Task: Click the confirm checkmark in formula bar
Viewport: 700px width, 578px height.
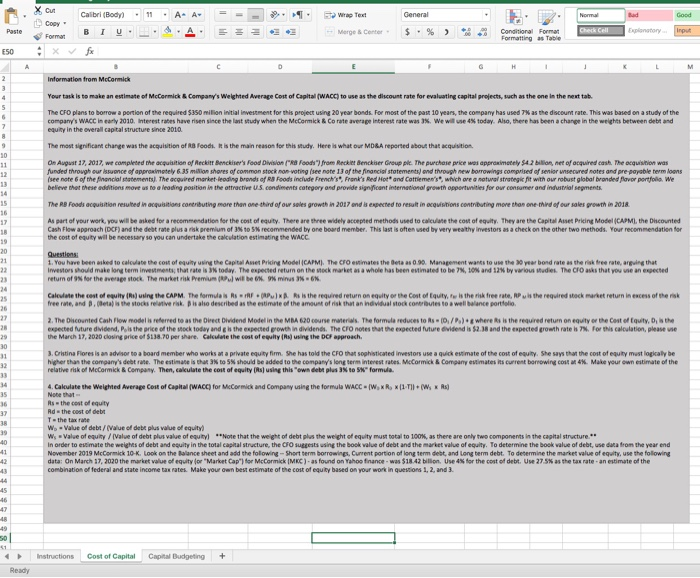Action: (72, 51)
